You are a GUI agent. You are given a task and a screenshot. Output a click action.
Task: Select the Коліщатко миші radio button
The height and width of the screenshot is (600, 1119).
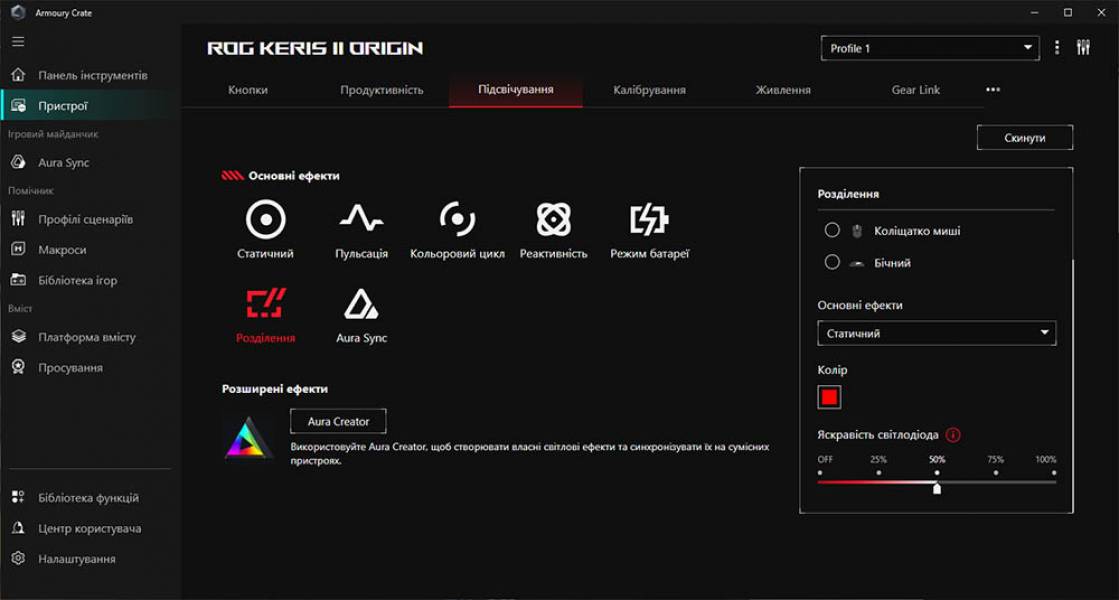832,230
